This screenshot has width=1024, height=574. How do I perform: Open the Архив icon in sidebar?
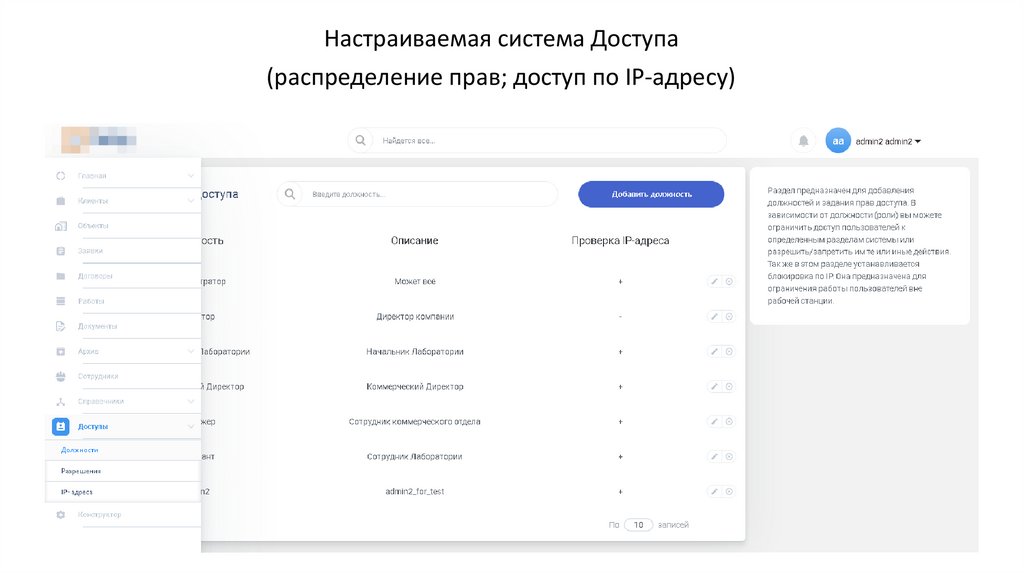coord(61,351)
